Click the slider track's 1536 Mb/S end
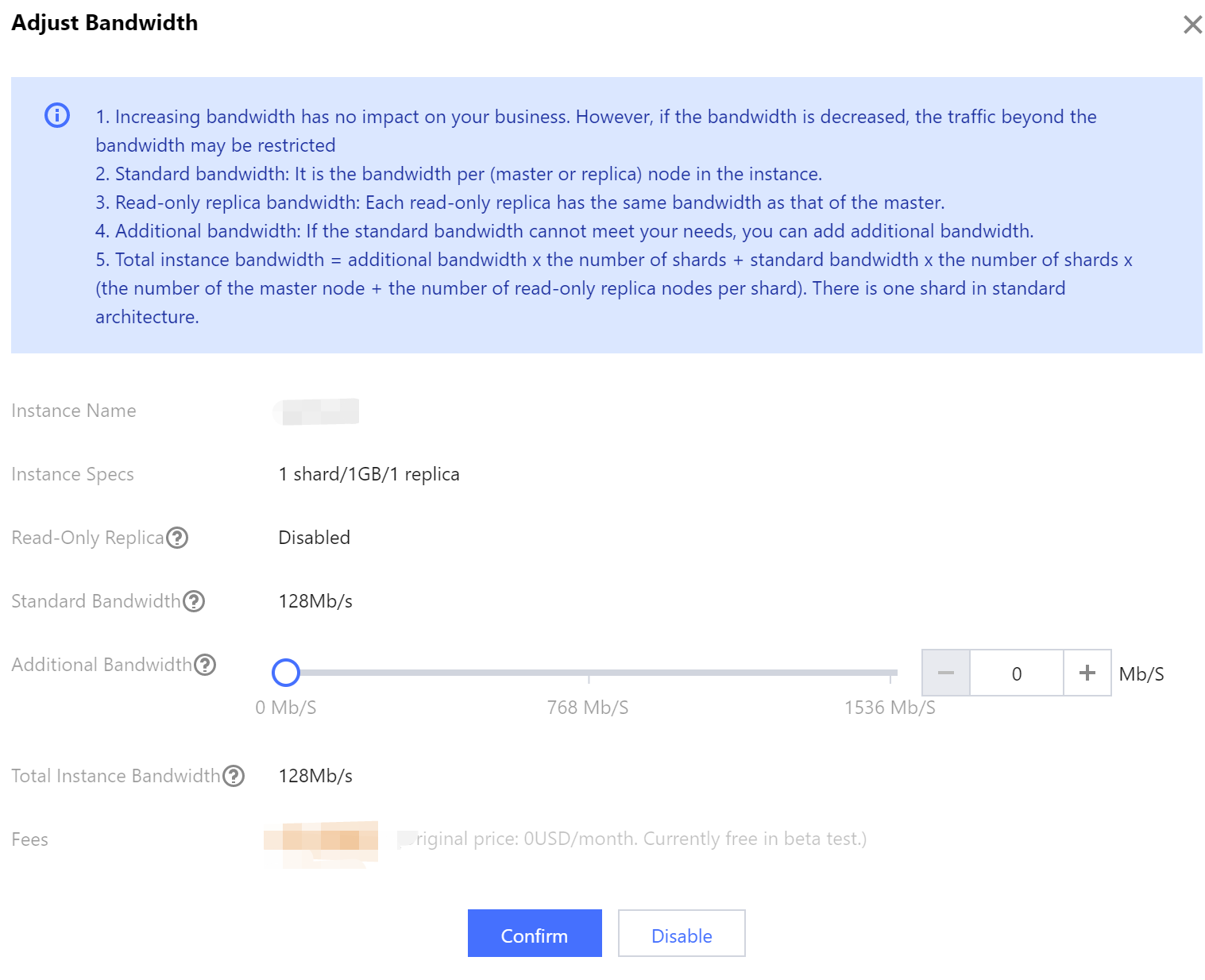The width and height of the screenshot is (1205, 980). click(891, 673)
